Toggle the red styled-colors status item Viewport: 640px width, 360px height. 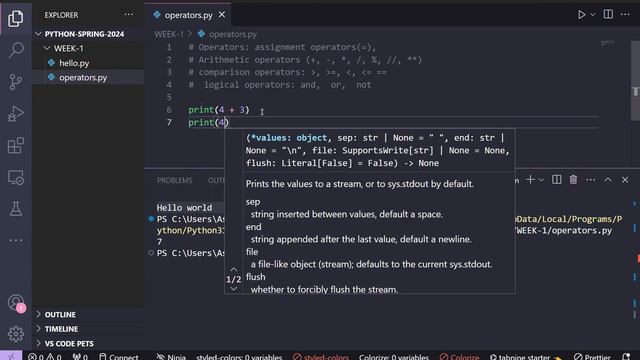tap(321, 356)
